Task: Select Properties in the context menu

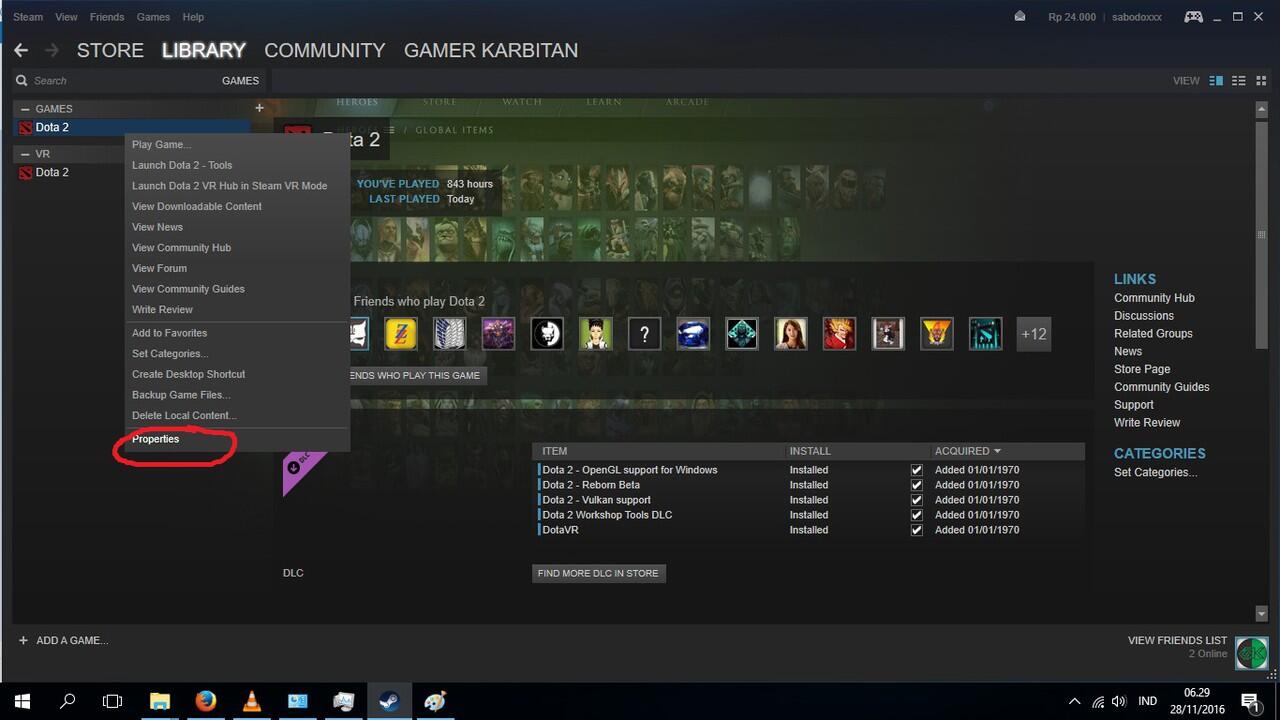Action: click(156, 439)
